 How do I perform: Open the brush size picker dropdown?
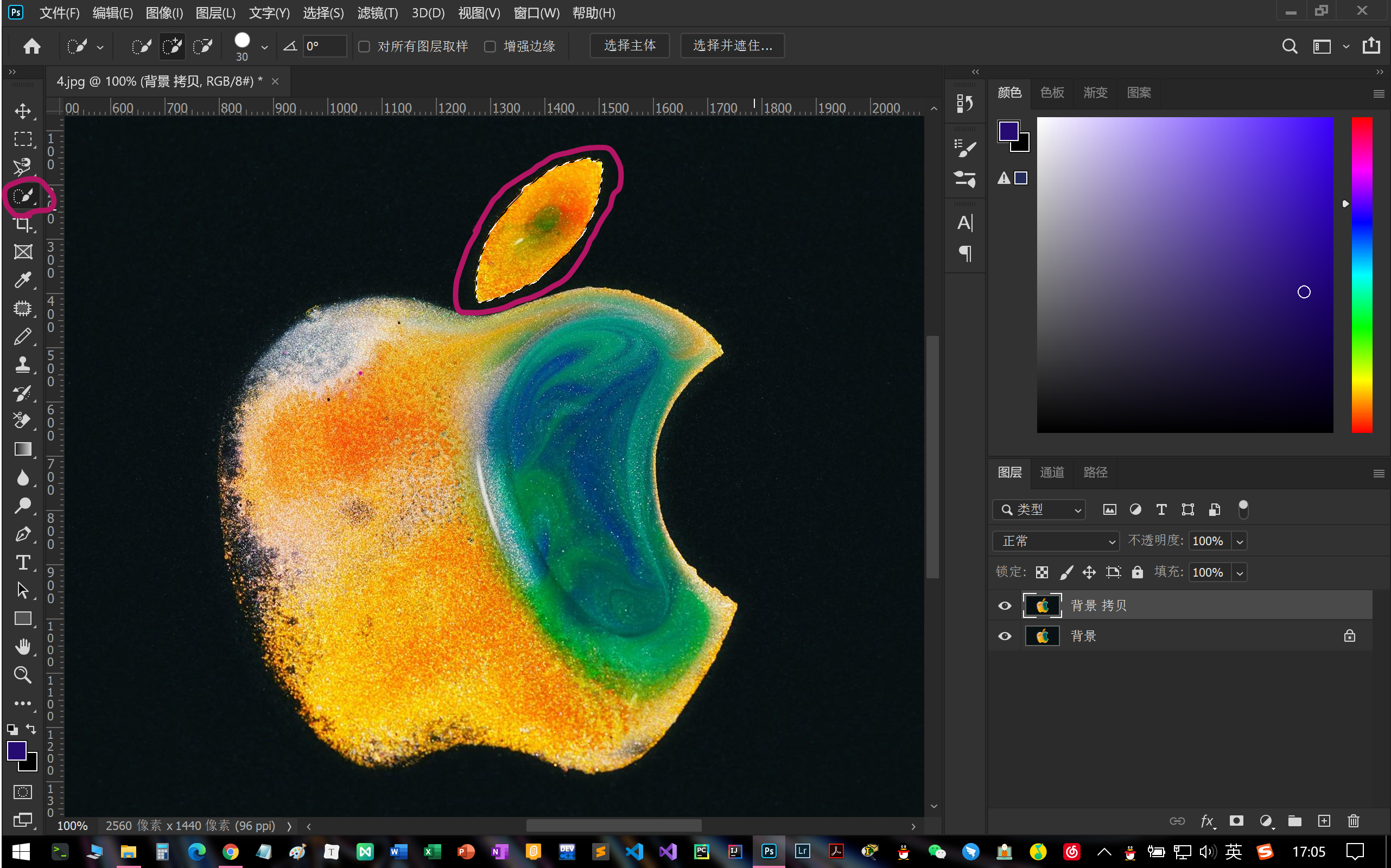[x=264, y=48]
